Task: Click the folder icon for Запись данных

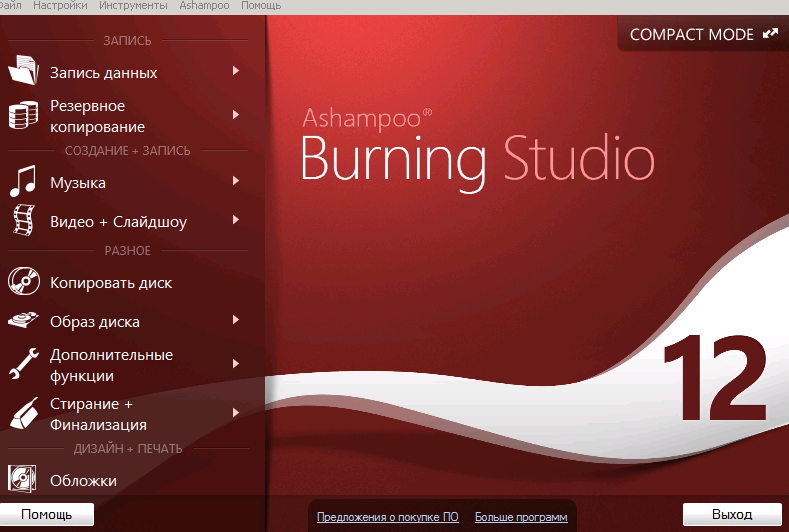Action: point(23,70)
